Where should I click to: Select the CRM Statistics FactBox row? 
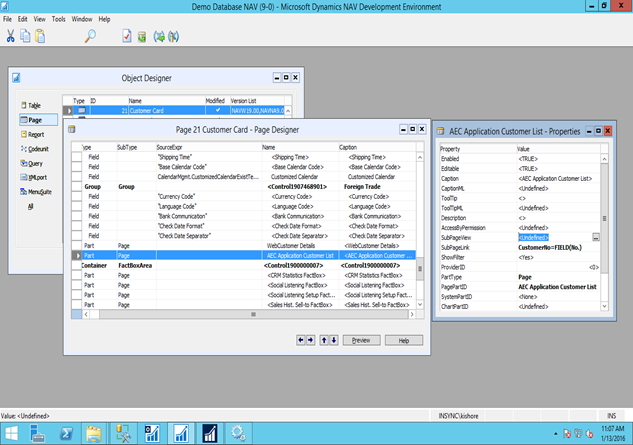(244, 275)
